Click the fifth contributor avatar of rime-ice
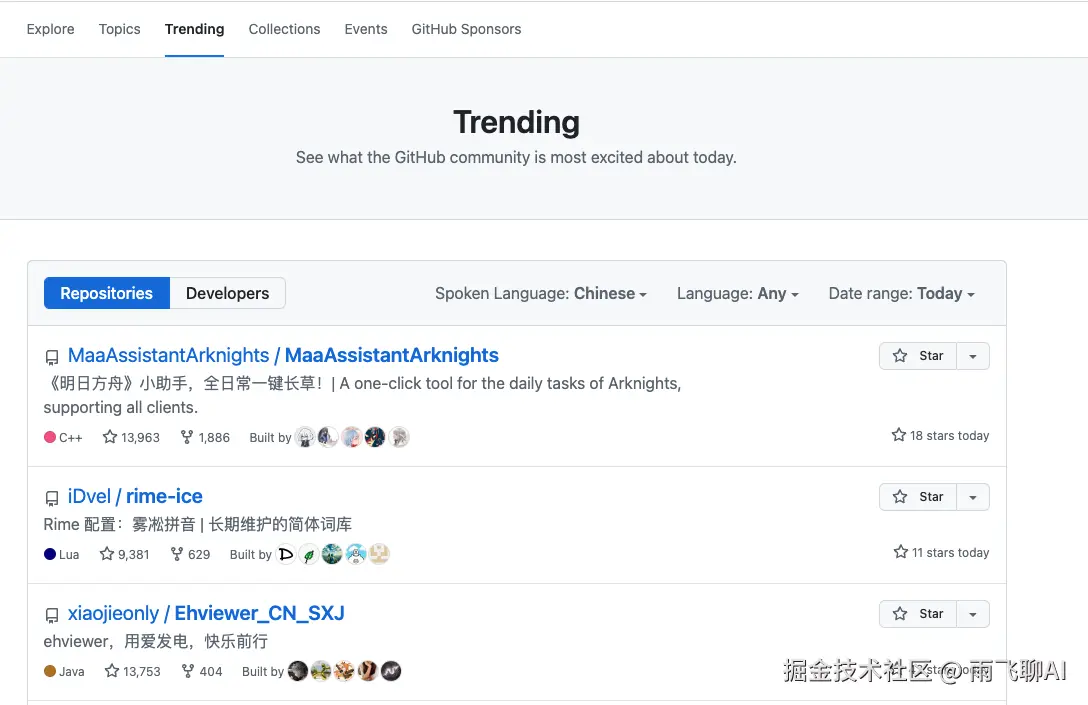This screenshot has height=705, width=1088. point(380,554)
